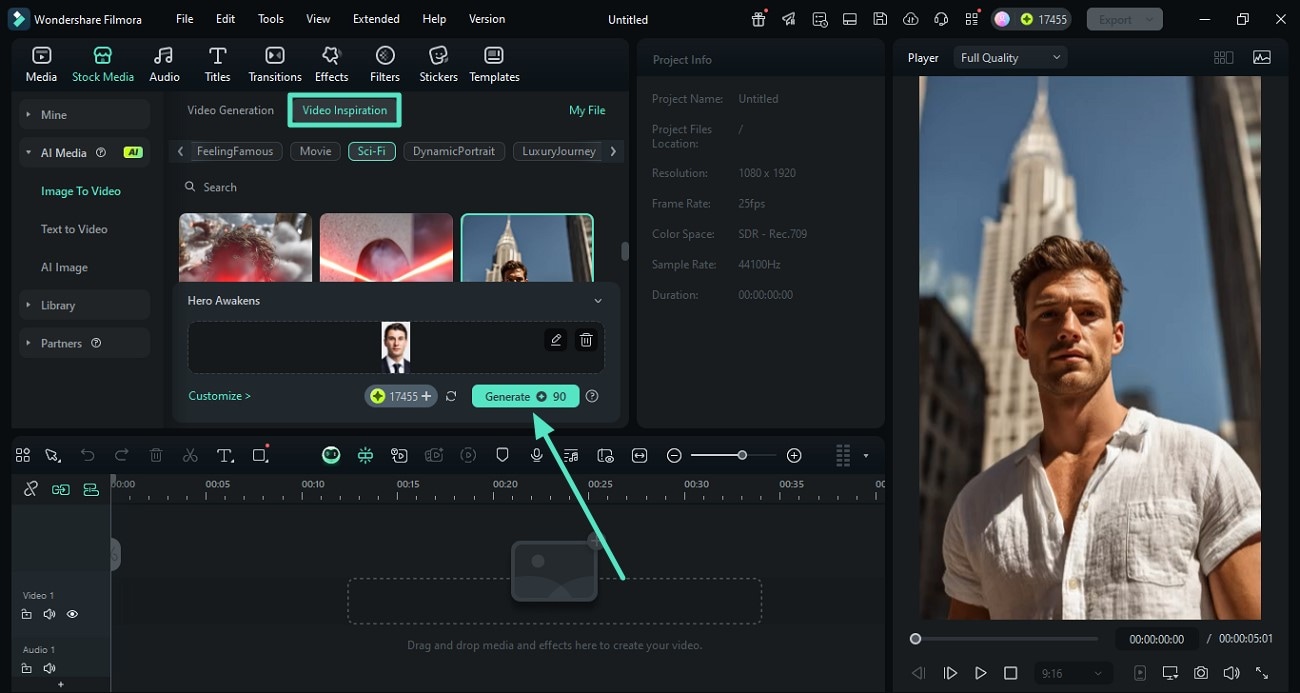Click the delete trash icon in timeline toolbar
Viewport: 1300px width, 693px height.
pyautogui.click(x=156, y=455)
